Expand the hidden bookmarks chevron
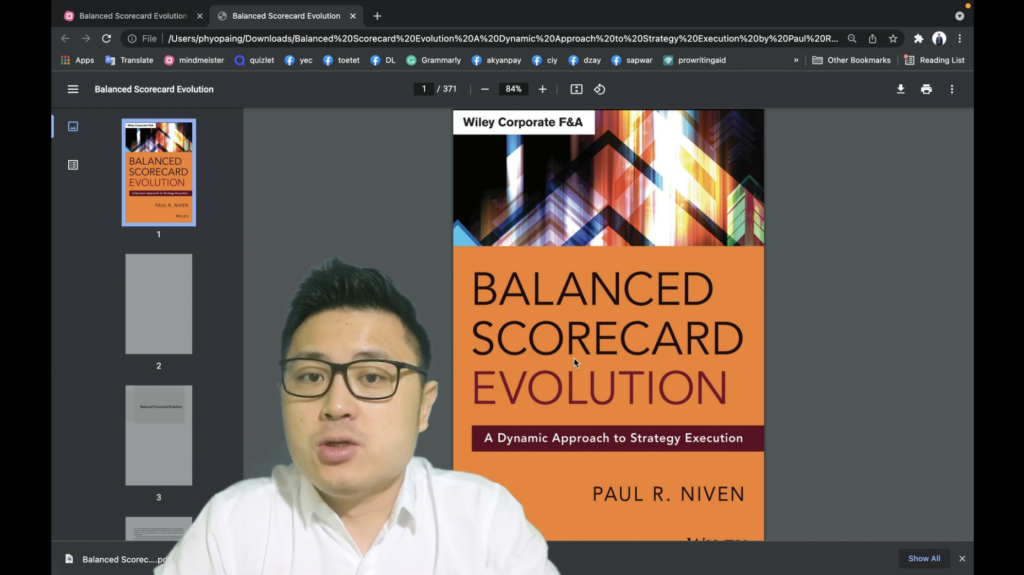Screen dimensions: 1024x575 (796, 60)
